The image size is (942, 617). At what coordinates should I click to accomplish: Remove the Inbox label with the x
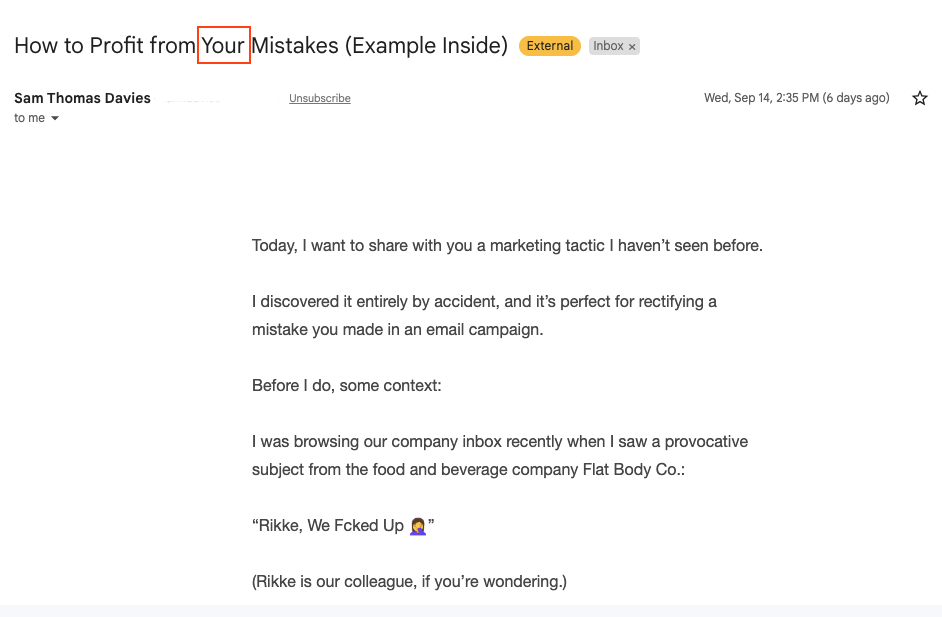[x=632, y=47]
